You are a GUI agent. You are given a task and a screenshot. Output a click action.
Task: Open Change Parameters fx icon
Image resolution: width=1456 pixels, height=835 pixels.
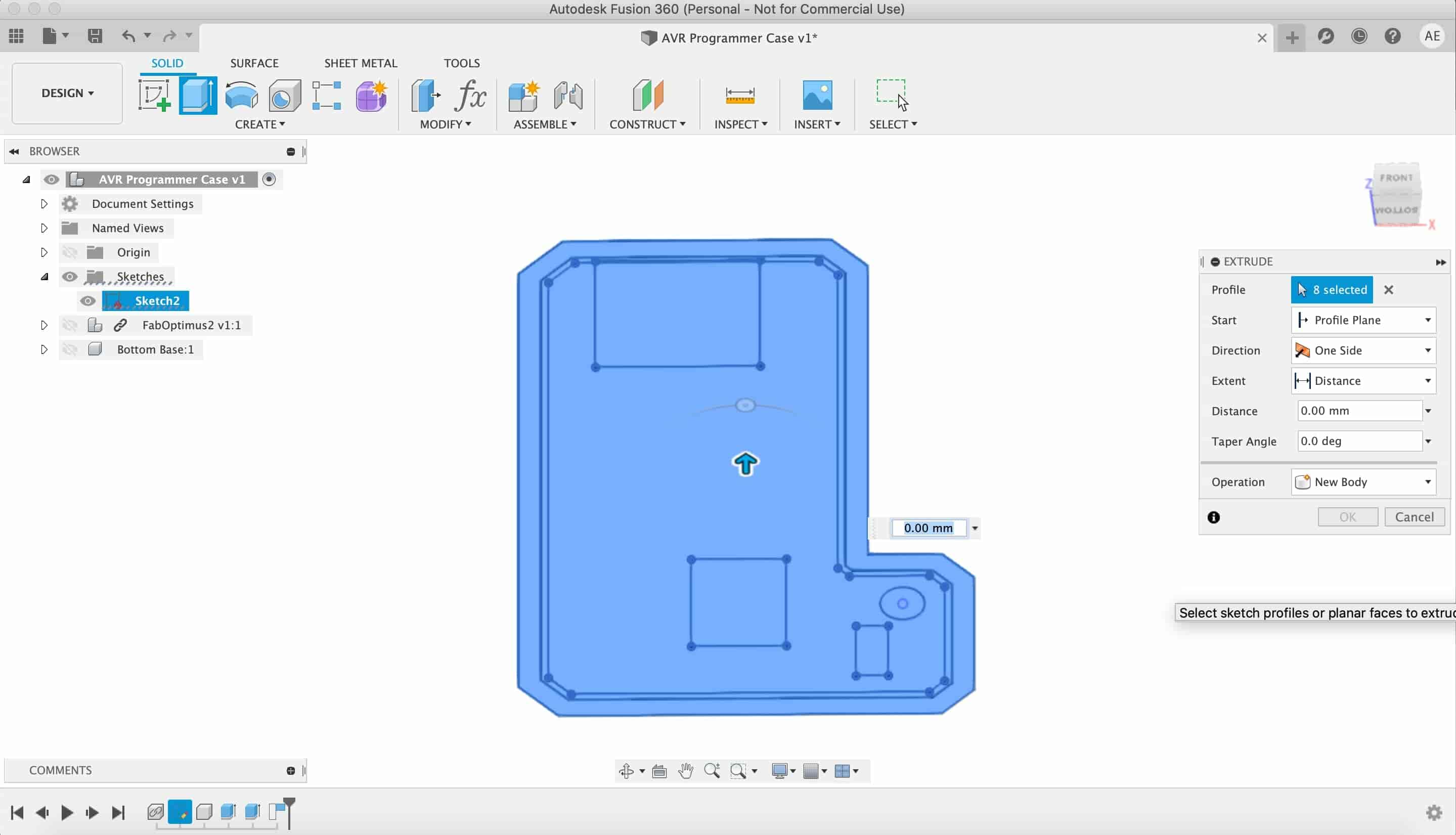point(470,95)
